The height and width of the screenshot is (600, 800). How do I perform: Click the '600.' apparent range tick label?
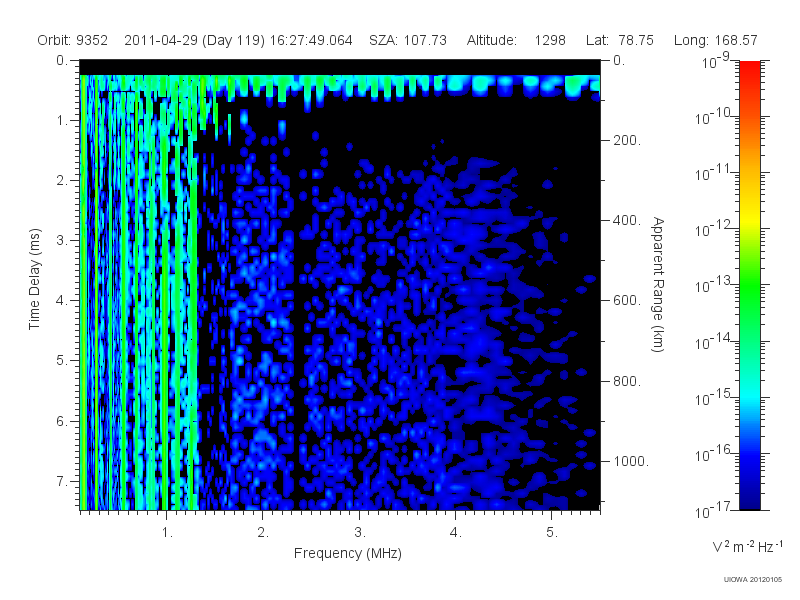tap(627, 301)
